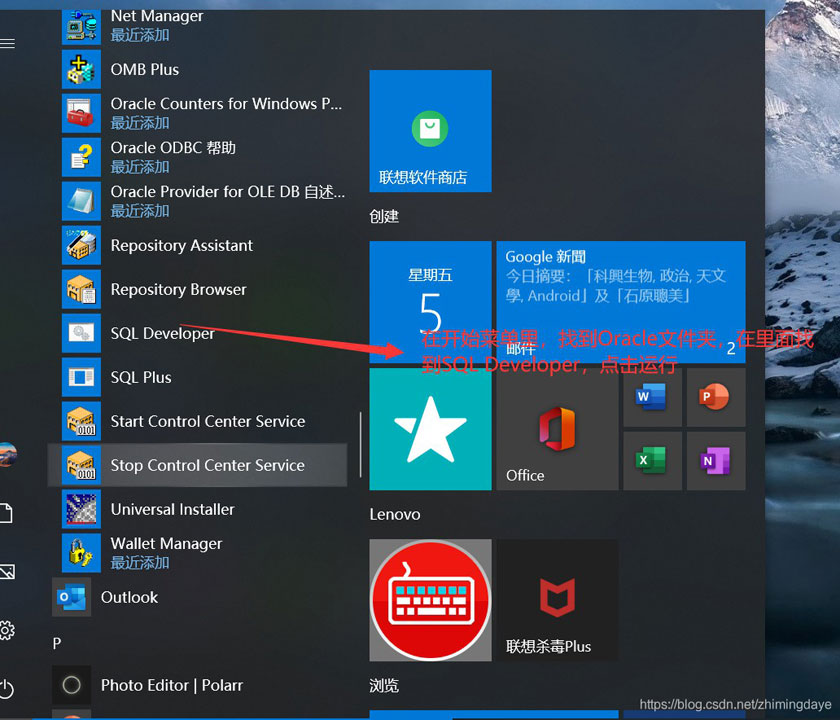Expand the Start hamburger menu
The image size is (840, 720).
click(8, 44)
